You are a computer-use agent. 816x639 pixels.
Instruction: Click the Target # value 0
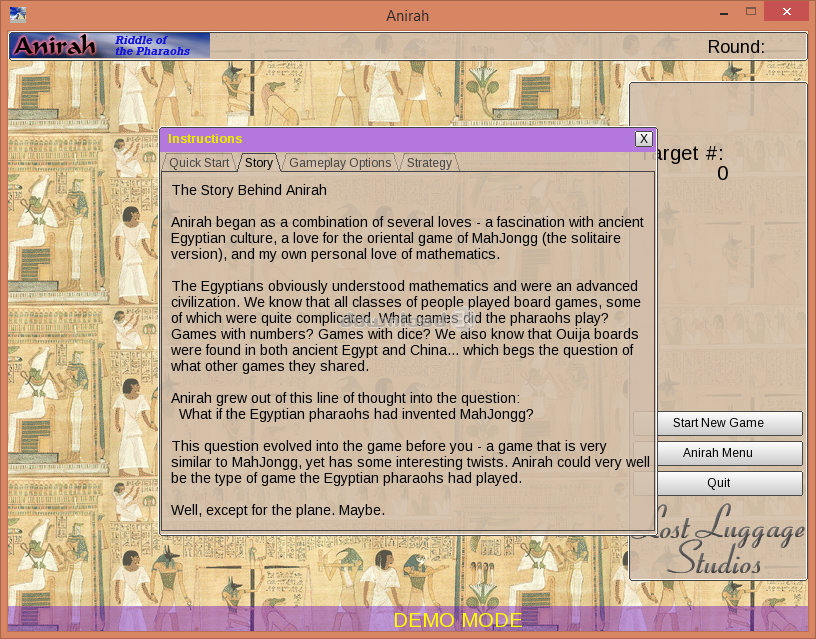[722, 173]
